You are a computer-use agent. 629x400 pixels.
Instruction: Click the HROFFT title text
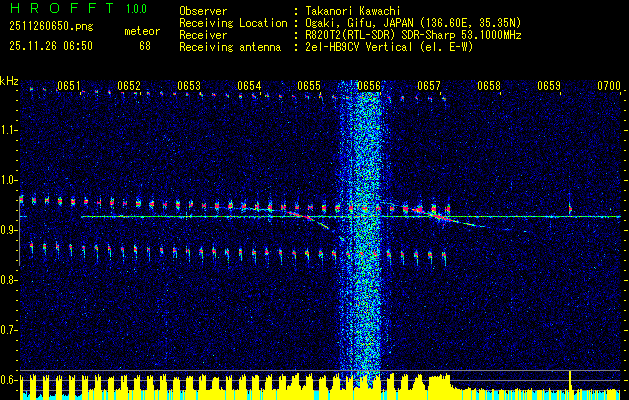tap(62, 8)
